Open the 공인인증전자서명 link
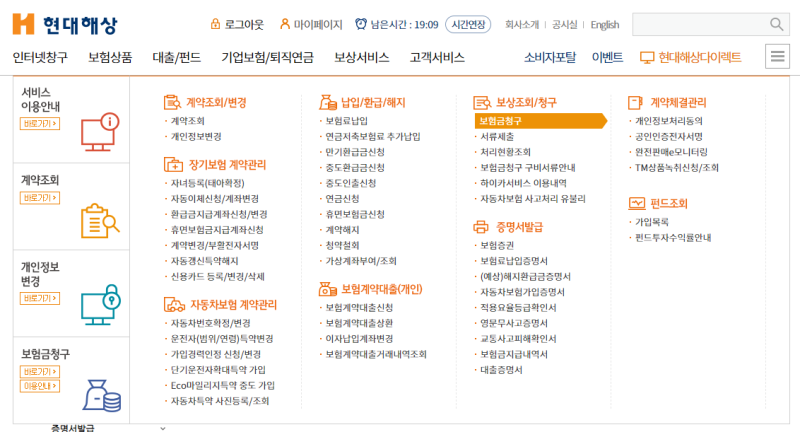The width and height of the screenshot is (800, 432). pos(668,137)
